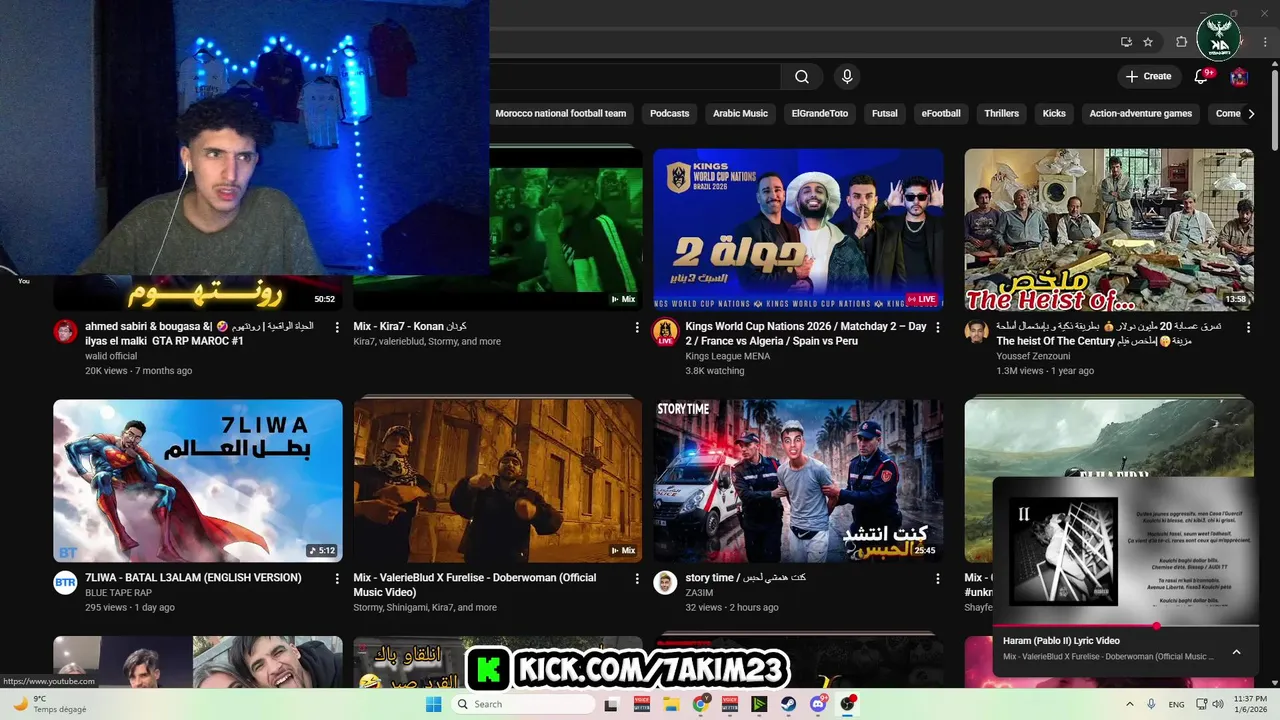Open walid official channel avatar

point(65,332)
